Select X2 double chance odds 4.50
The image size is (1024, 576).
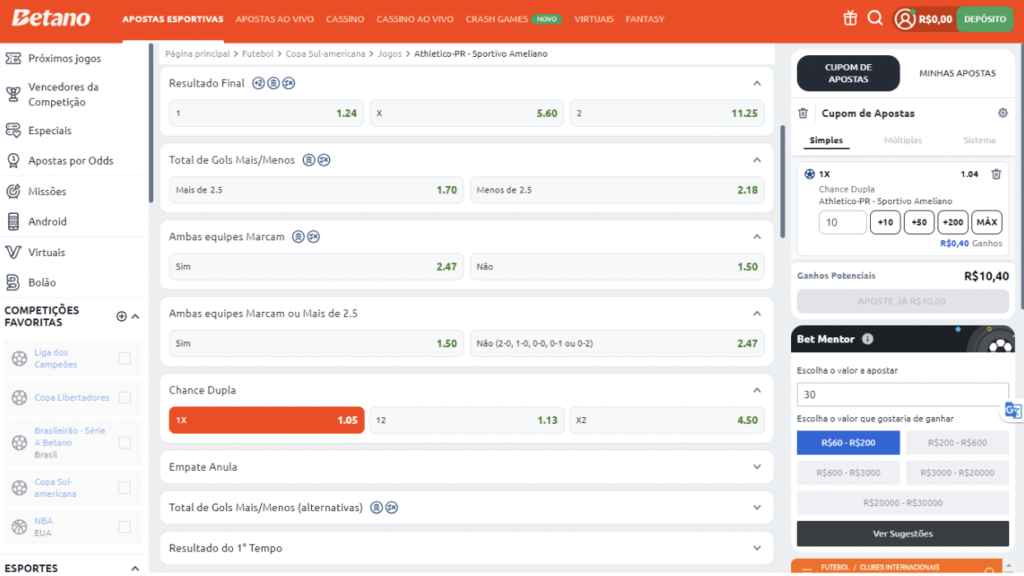(x=667, y=420)
